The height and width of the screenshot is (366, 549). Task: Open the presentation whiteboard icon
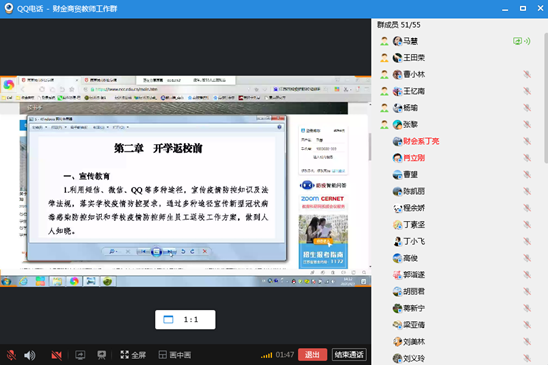pos(102,355)
